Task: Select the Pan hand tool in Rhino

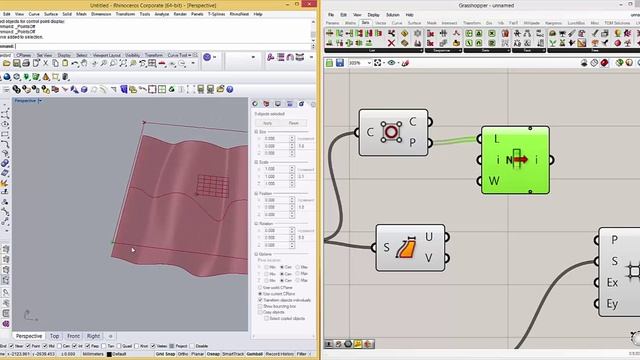Action: pos(84,63)
